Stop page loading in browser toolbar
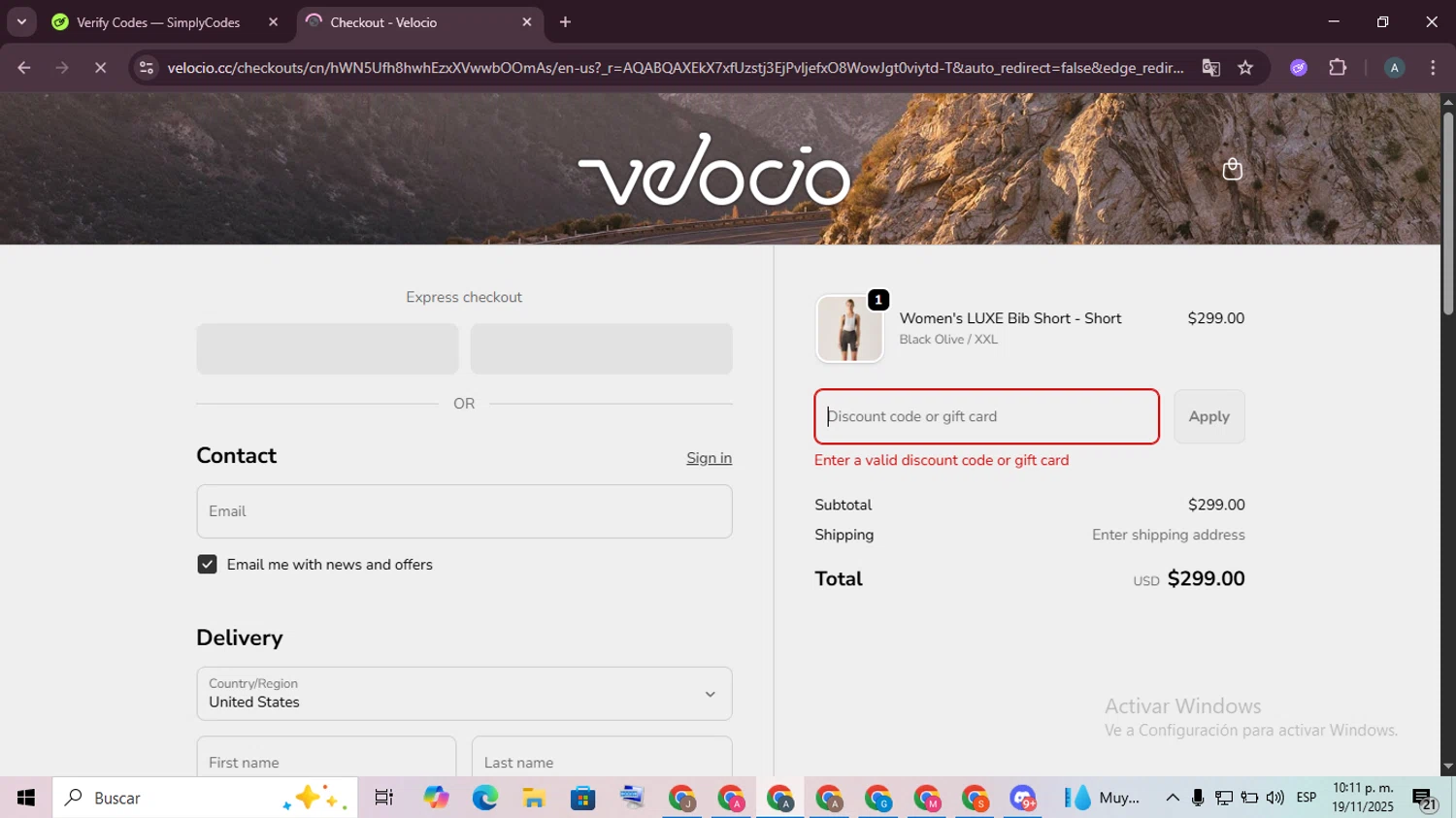1456x818 pixels. (100, 68)
